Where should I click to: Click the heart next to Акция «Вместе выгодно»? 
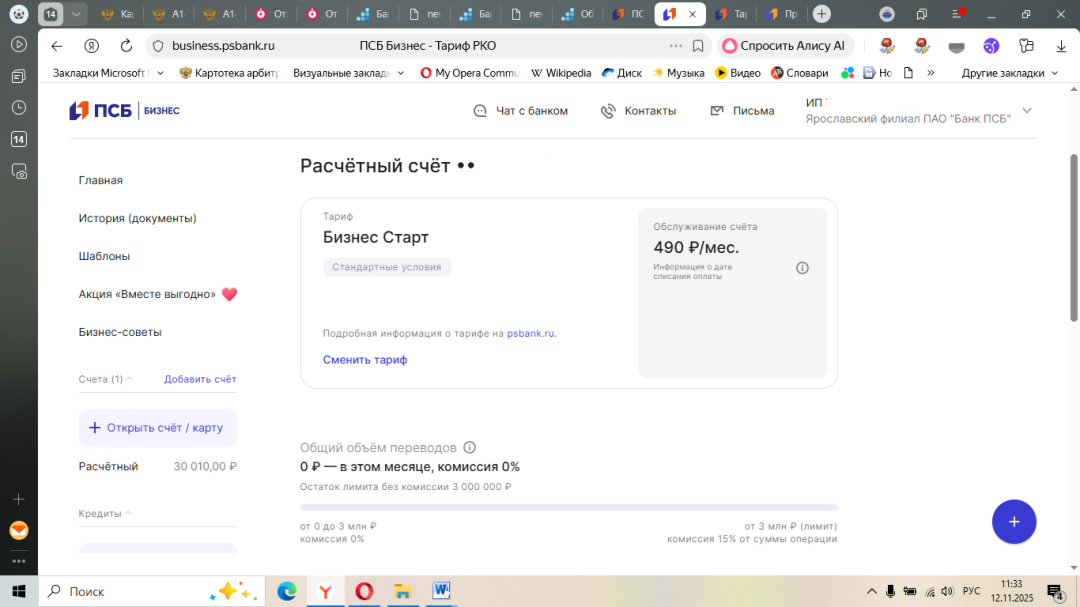(229, 293)
